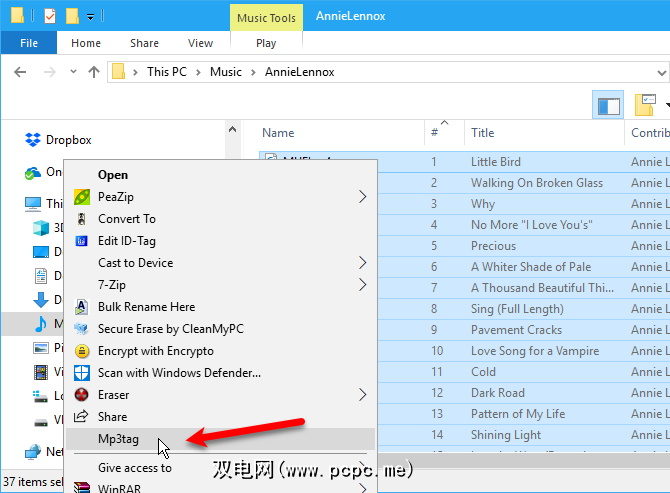Expand the PeaZip submenu arrow
This screenshot has width=670, height=493.
click(x=362, y=197)
